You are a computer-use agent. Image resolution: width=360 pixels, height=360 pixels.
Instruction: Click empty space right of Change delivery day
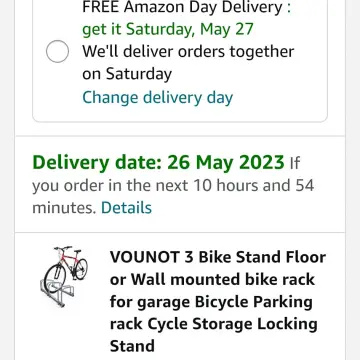point(280,98)
